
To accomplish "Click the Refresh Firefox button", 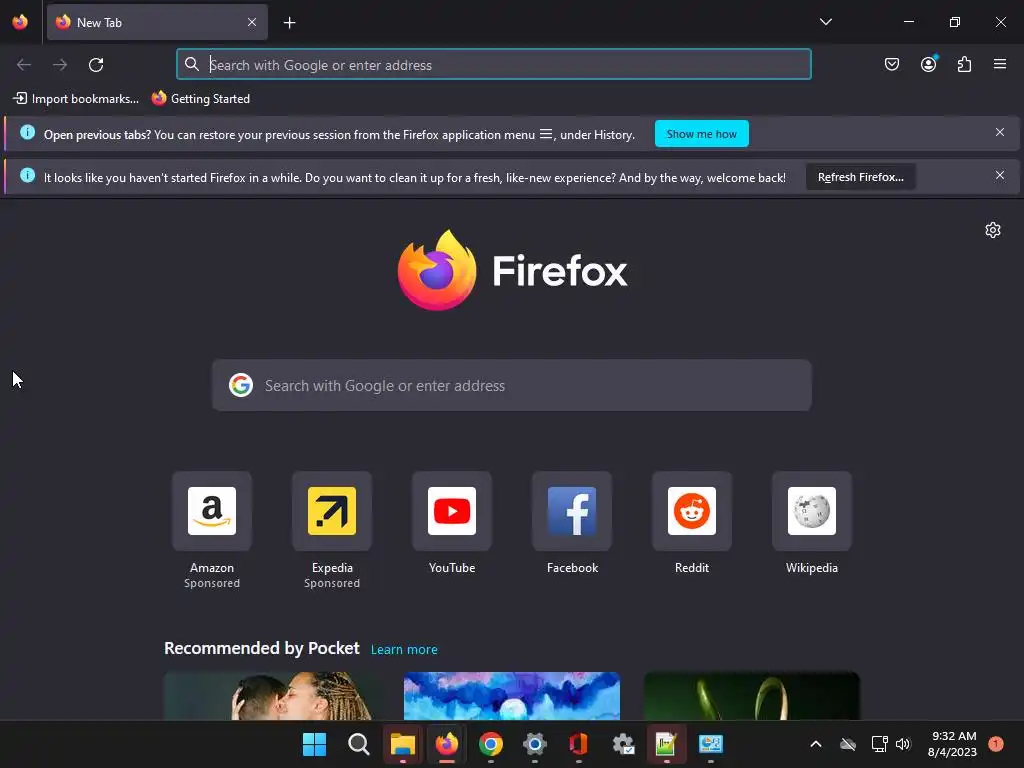I will pos(861,177).
